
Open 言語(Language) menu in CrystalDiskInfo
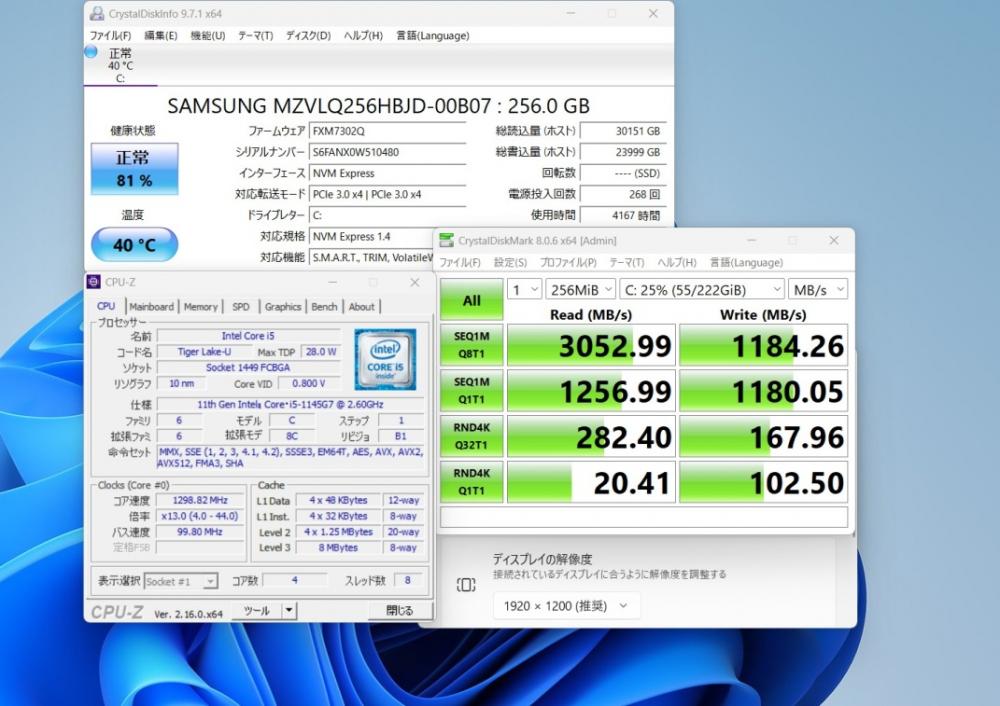tap(432, 36)
